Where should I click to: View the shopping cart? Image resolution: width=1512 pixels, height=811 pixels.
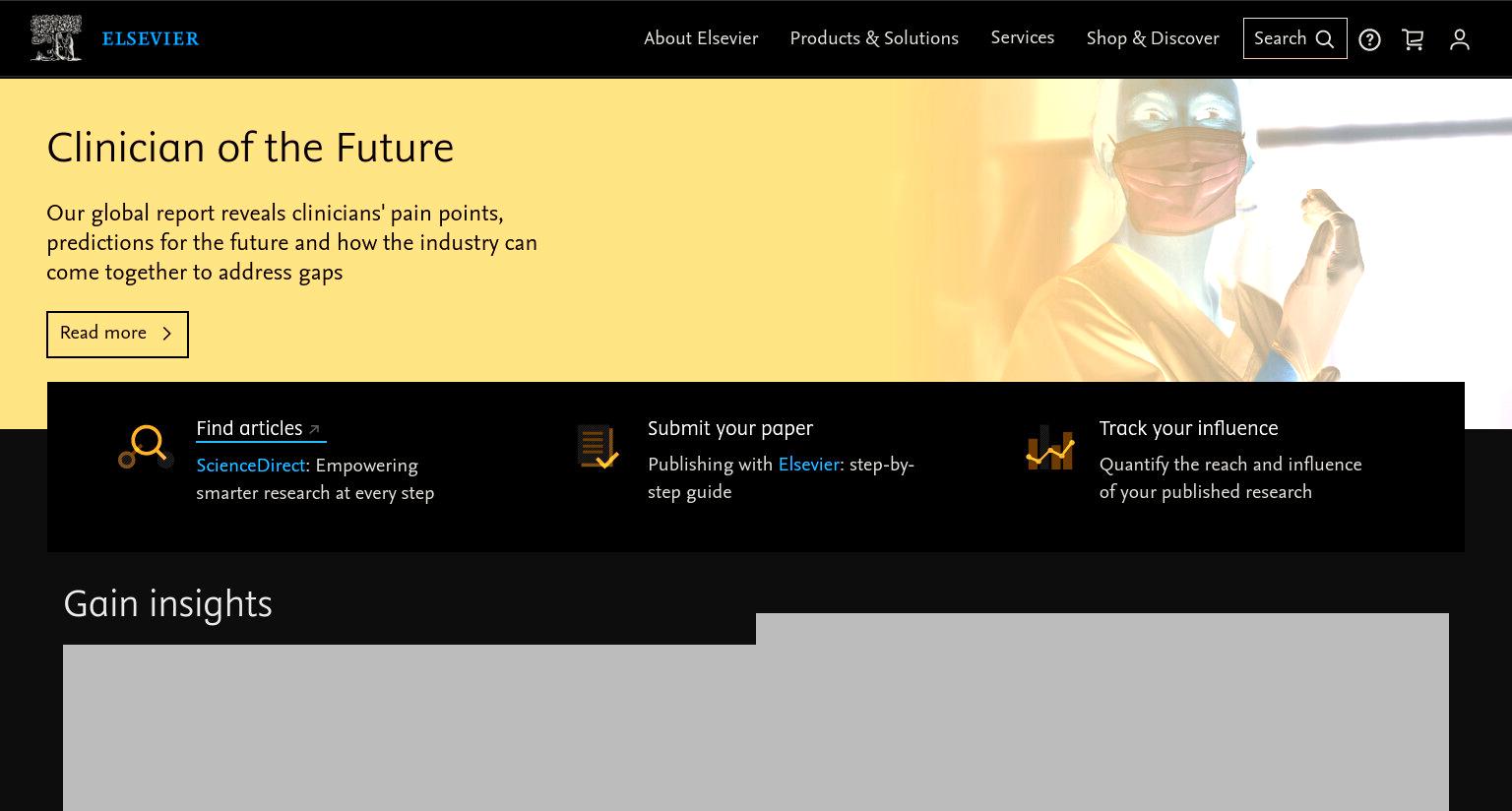pos(1413,39)
